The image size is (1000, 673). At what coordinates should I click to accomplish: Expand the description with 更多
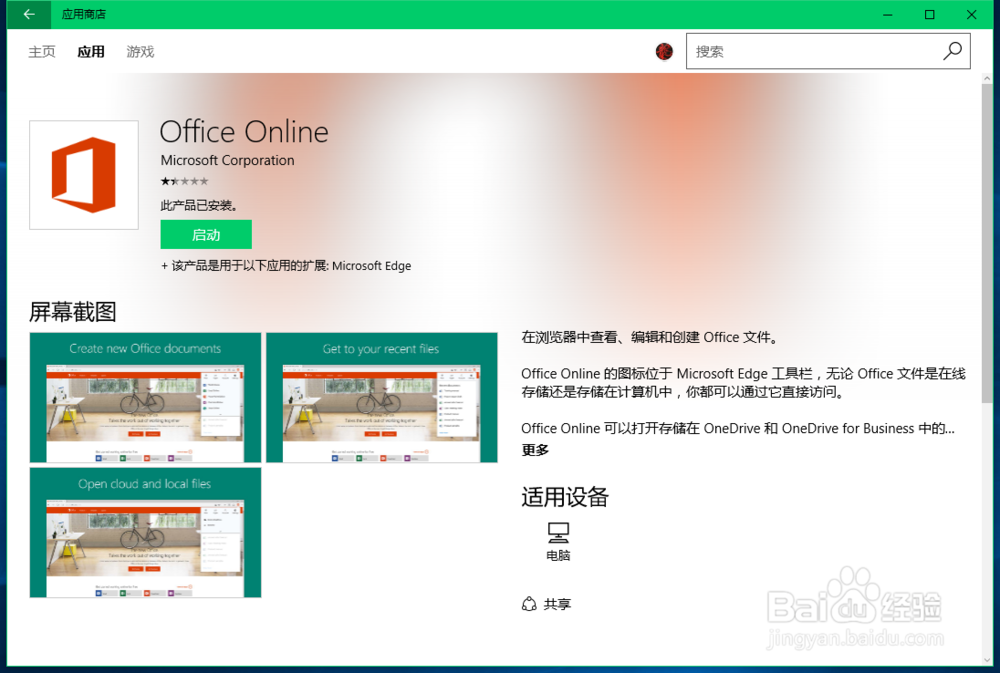(x=534, y=450)
